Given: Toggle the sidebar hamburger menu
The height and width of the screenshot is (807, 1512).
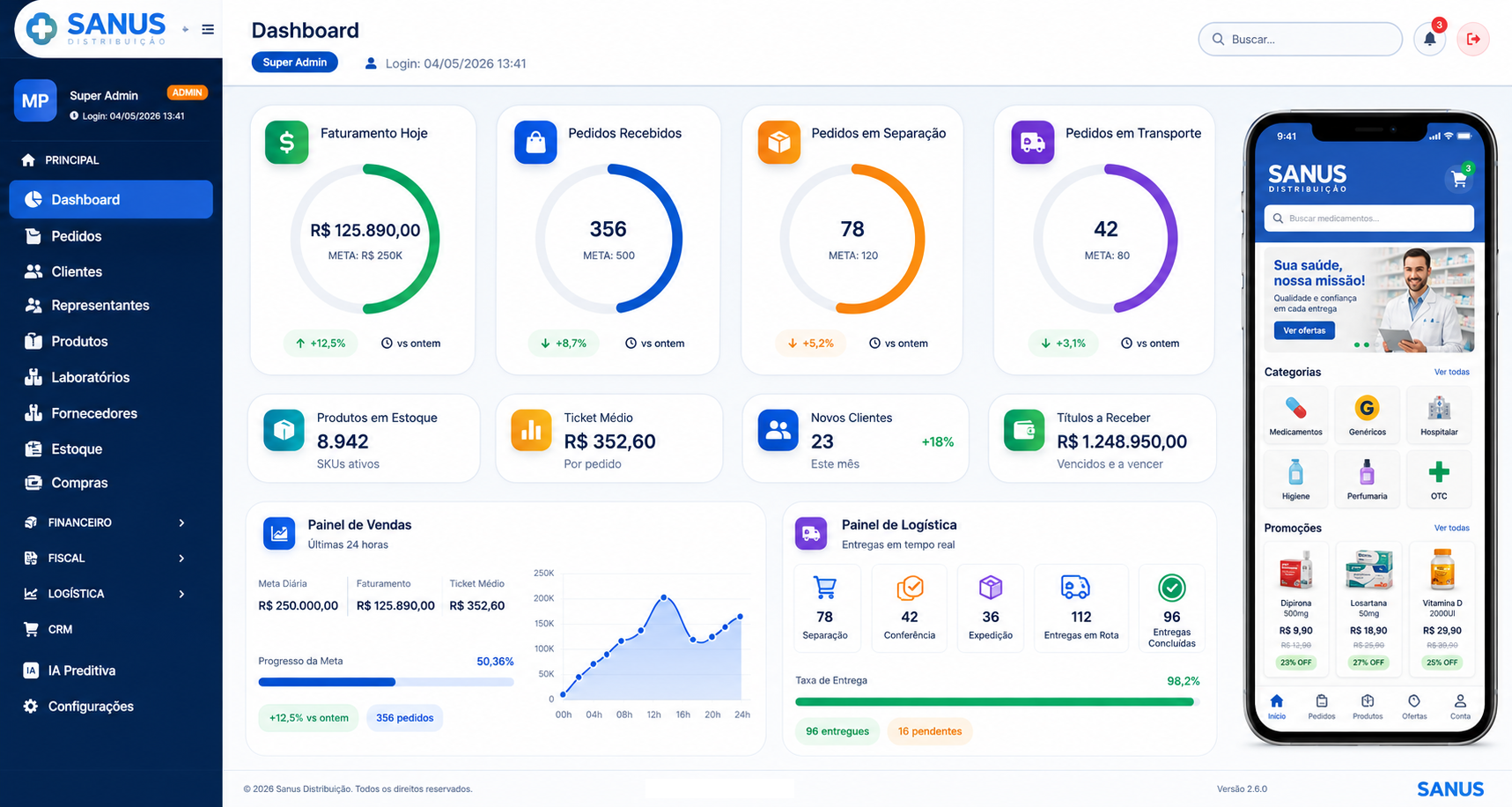Looking at the screenshot, I should coord(208,29).
